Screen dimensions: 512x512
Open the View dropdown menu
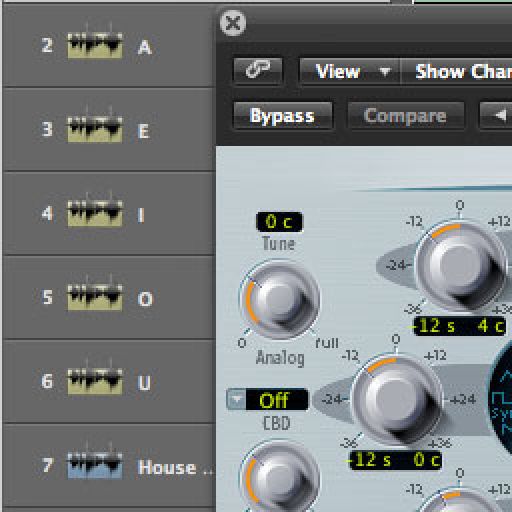349,71
